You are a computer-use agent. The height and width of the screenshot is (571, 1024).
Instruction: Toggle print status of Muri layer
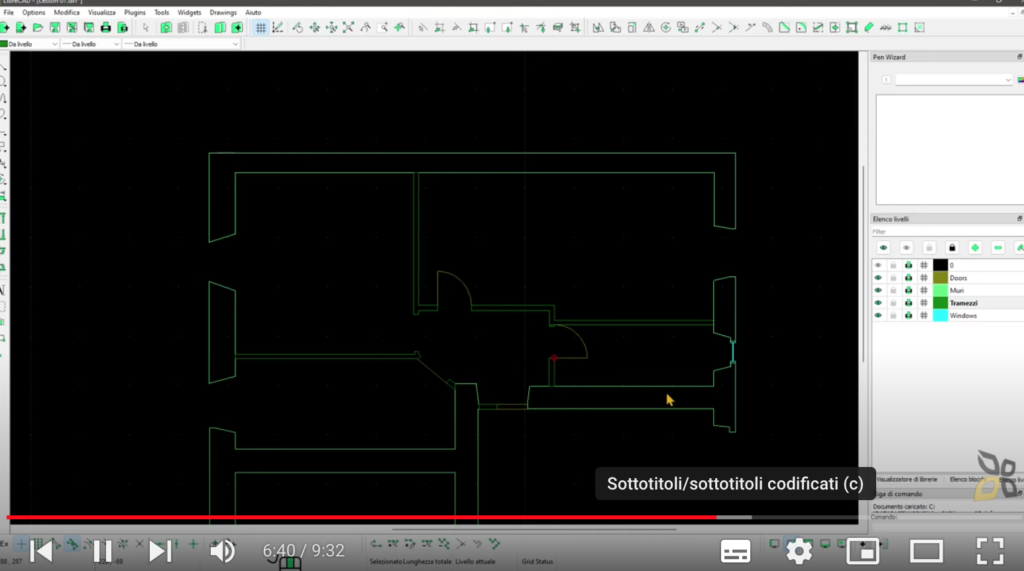908,290
